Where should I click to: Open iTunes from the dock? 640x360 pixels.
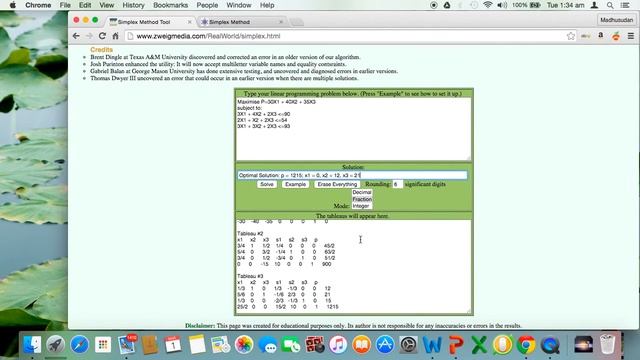point(338,344)
